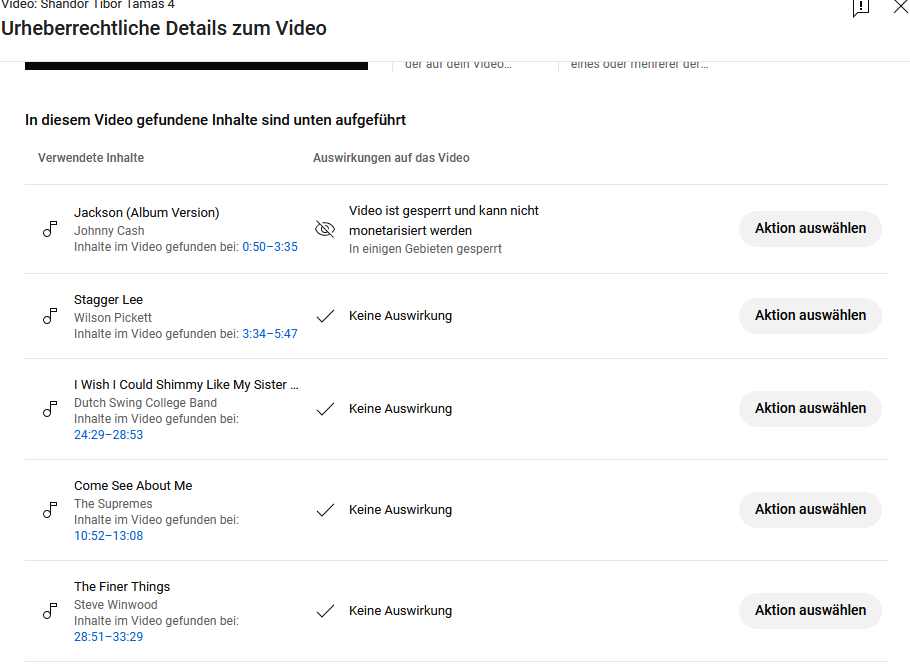910x672 pixels.
Task: Open Aktion auswählen for Jackson (Album Version)
Action: pos(810,229)
